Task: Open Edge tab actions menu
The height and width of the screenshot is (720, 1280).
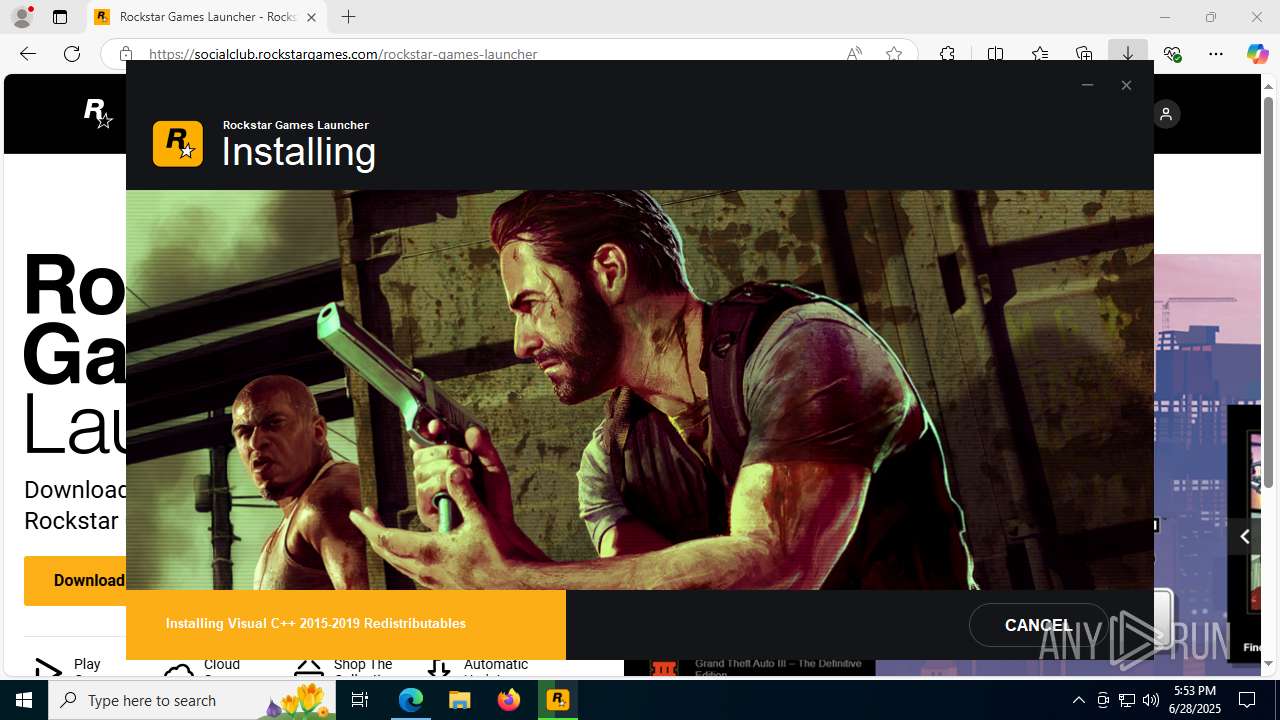Action: [60, 17]
